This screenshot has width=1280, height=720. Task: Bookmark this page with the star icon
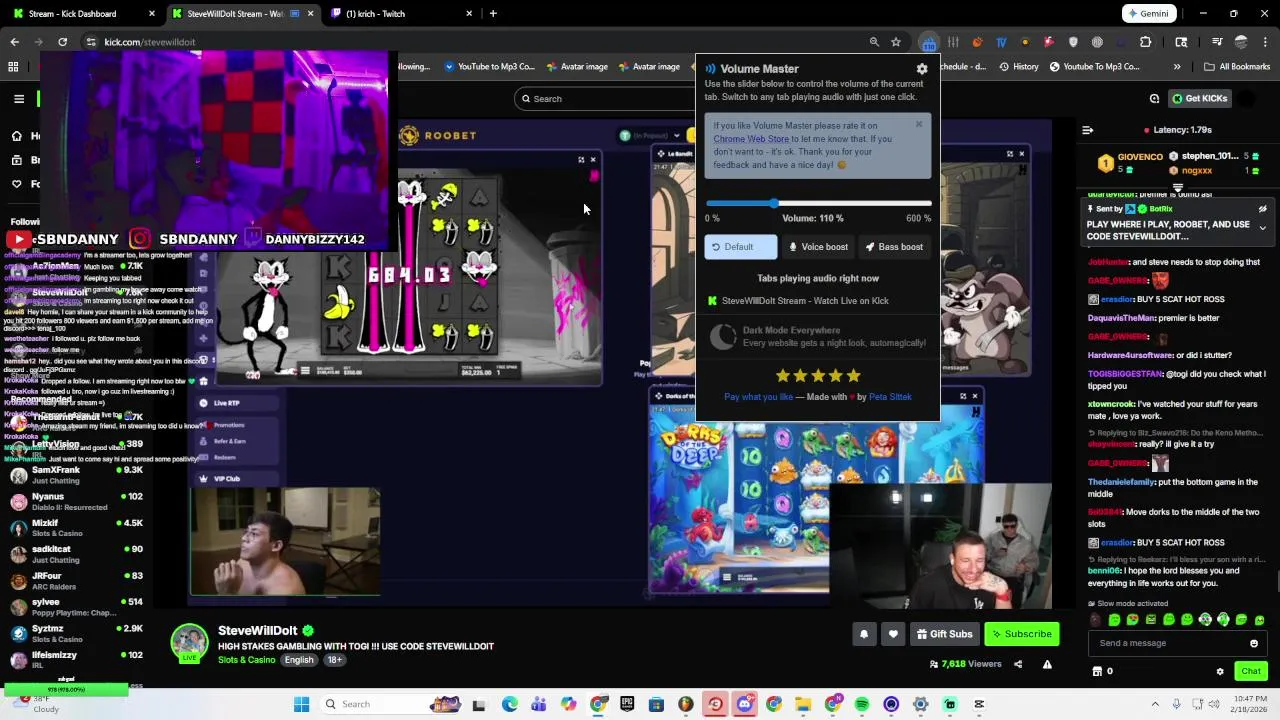click(x=896, y=42)
